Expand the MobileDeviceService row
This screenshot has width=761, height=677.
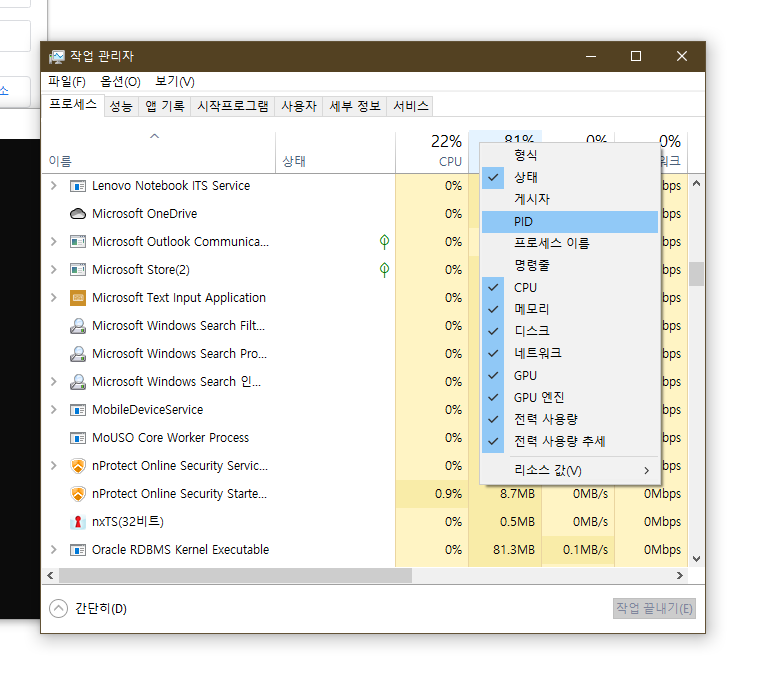pos(54,410)
